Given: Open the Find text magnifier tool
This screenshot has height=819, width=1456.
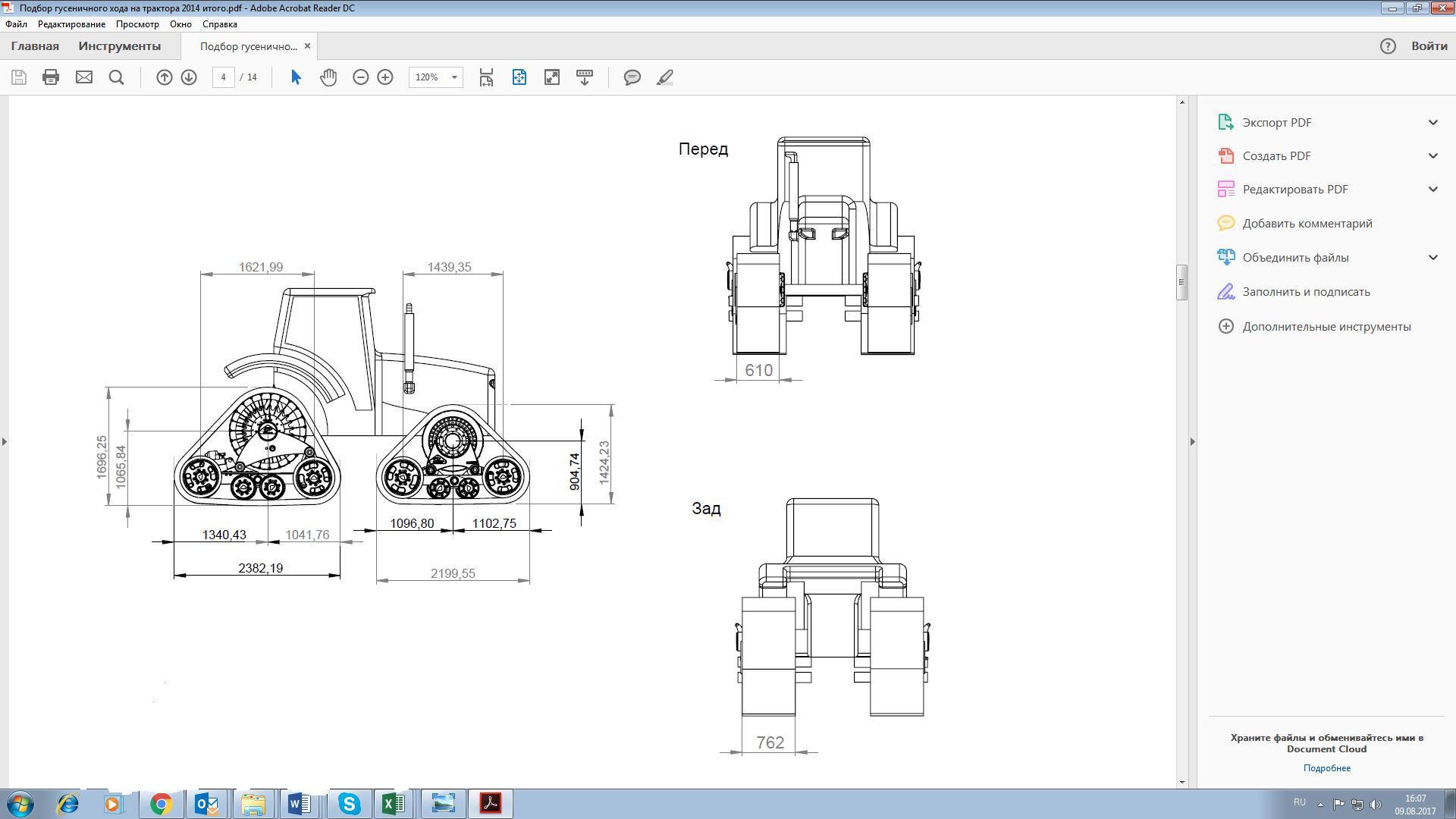Looking at the screenshot, I should coord(116,77).
